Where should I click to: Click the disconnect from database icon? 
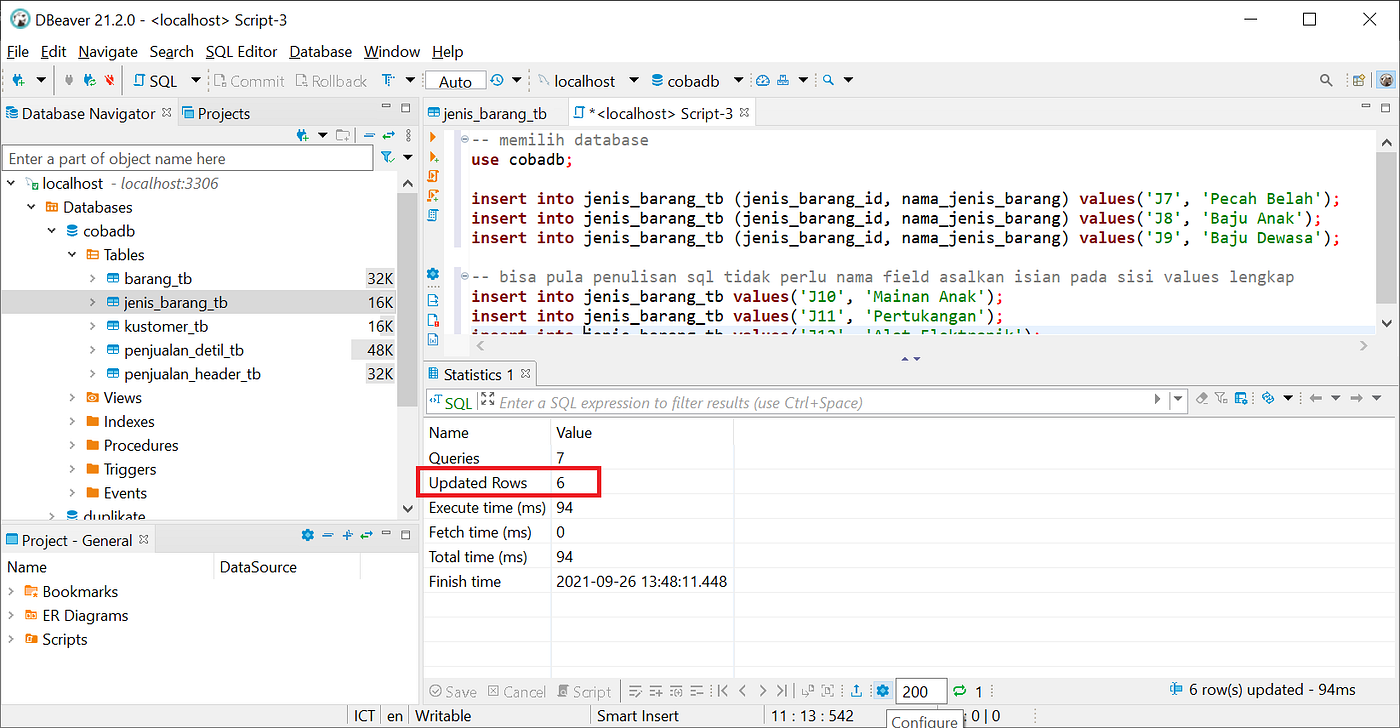pos(109,80)
